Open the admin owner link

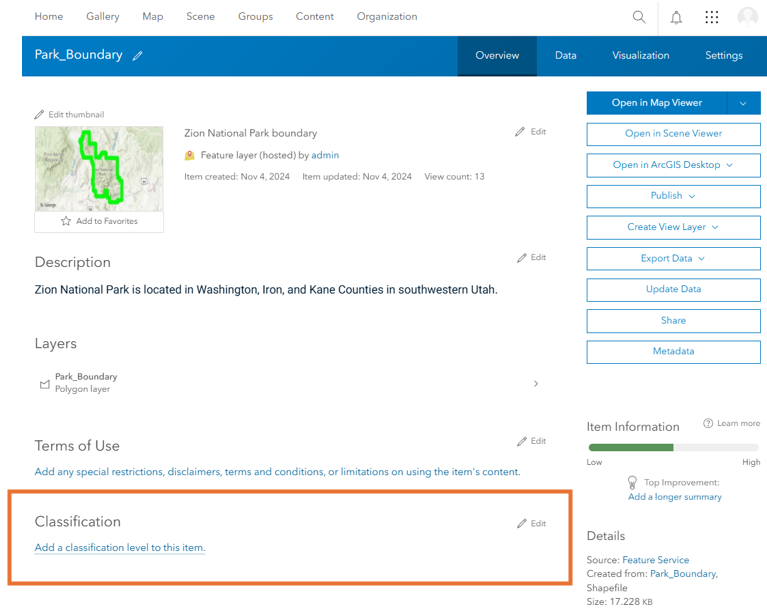coord(325,155)
